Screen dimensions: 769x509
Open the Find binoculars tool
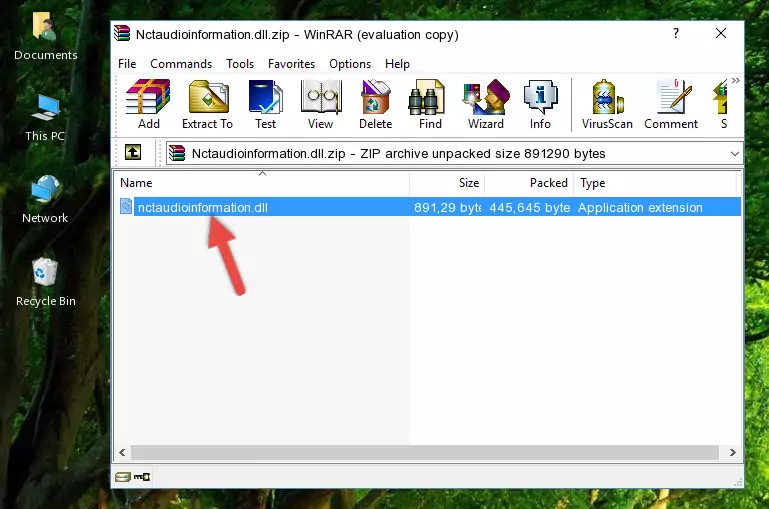click(430, 104)
